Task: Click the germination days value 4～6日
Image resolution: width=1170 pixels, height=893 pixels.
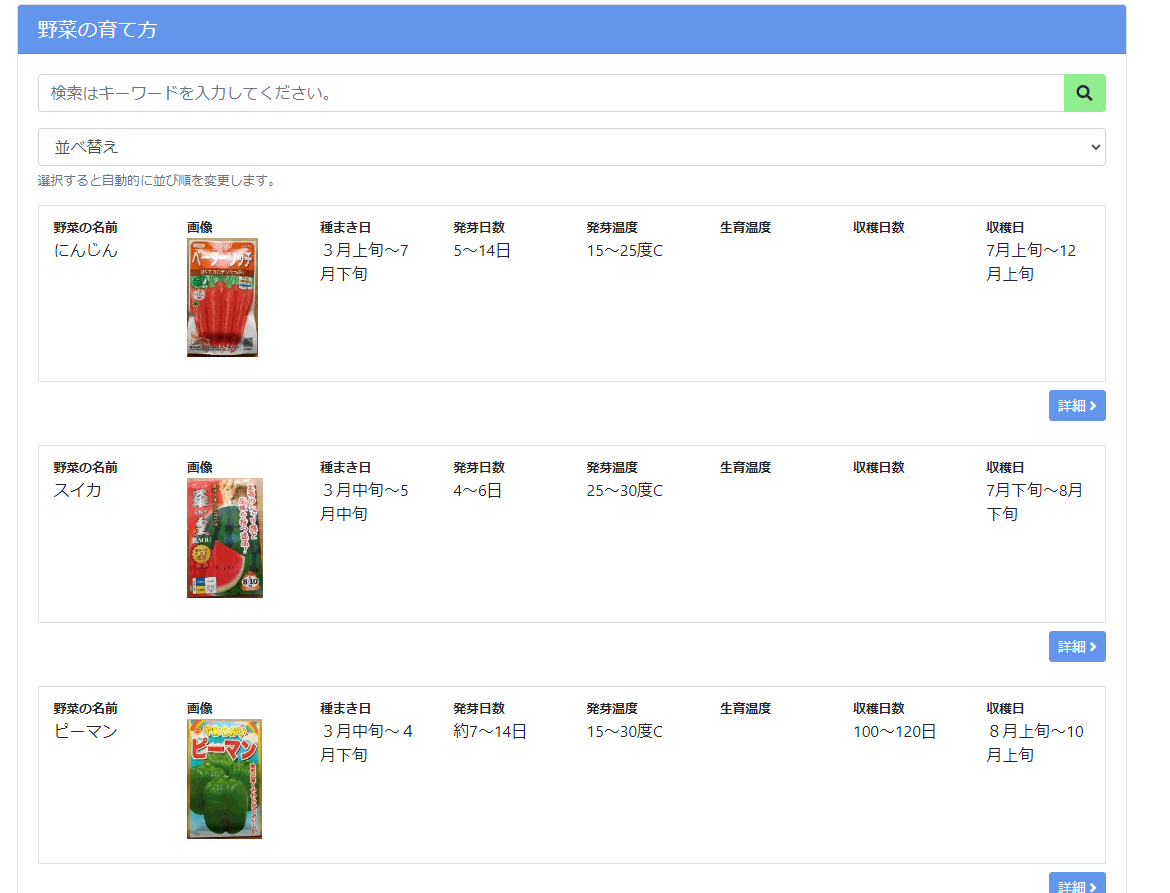Action: (478, 490)
